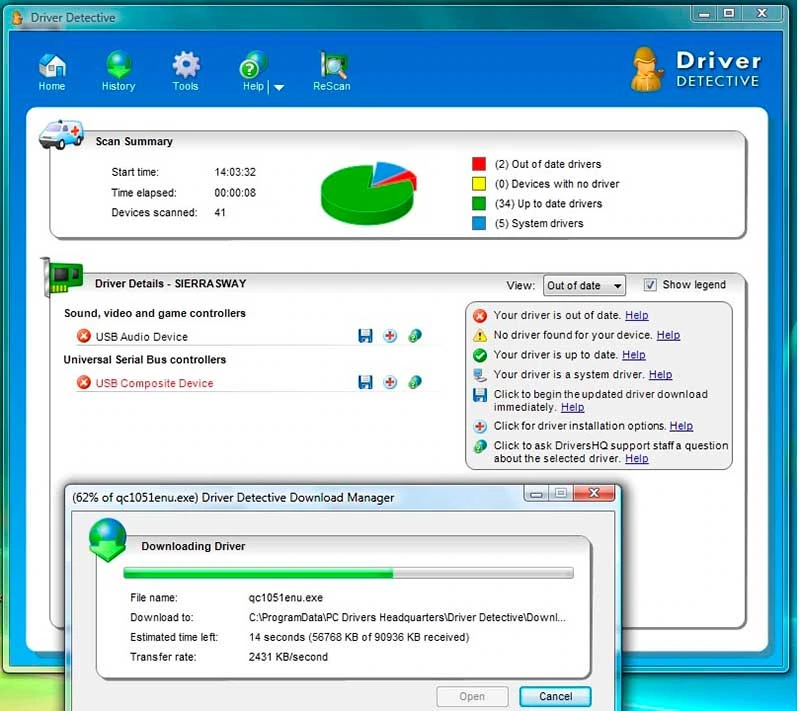Click the Driver Details network card icon

(62, 277)
